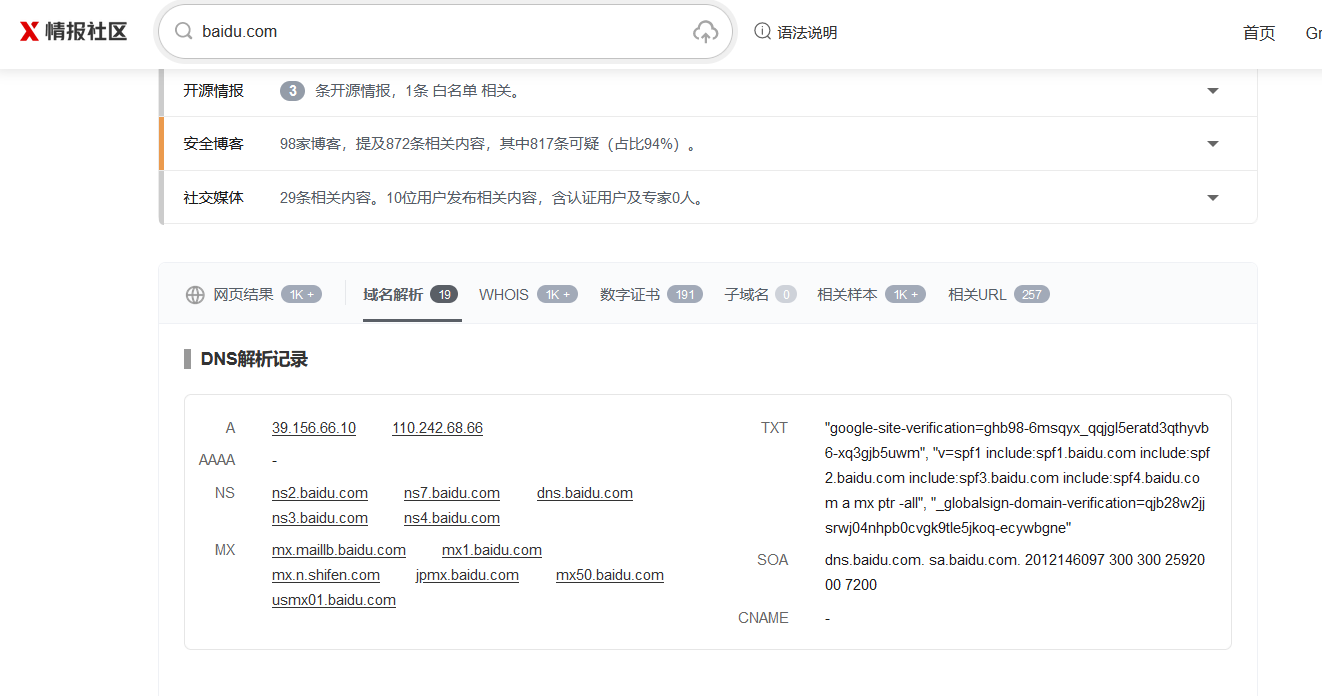Screen dimensions: 1322x696
Task: Open the 子域名 tab
Action: tap(760, 295)
